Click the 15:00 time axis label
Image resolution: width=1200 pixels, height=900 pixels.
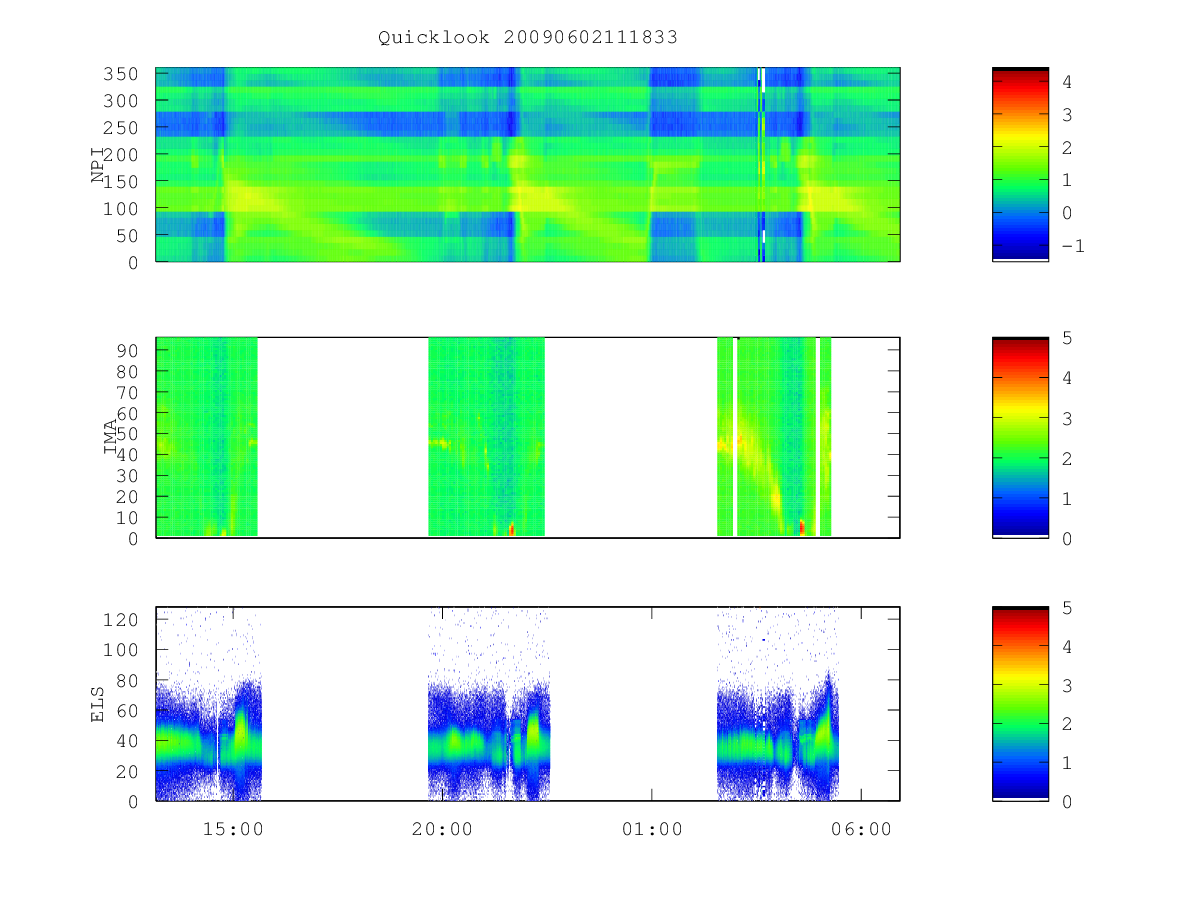pyautogui.click(x=233, y=829)
